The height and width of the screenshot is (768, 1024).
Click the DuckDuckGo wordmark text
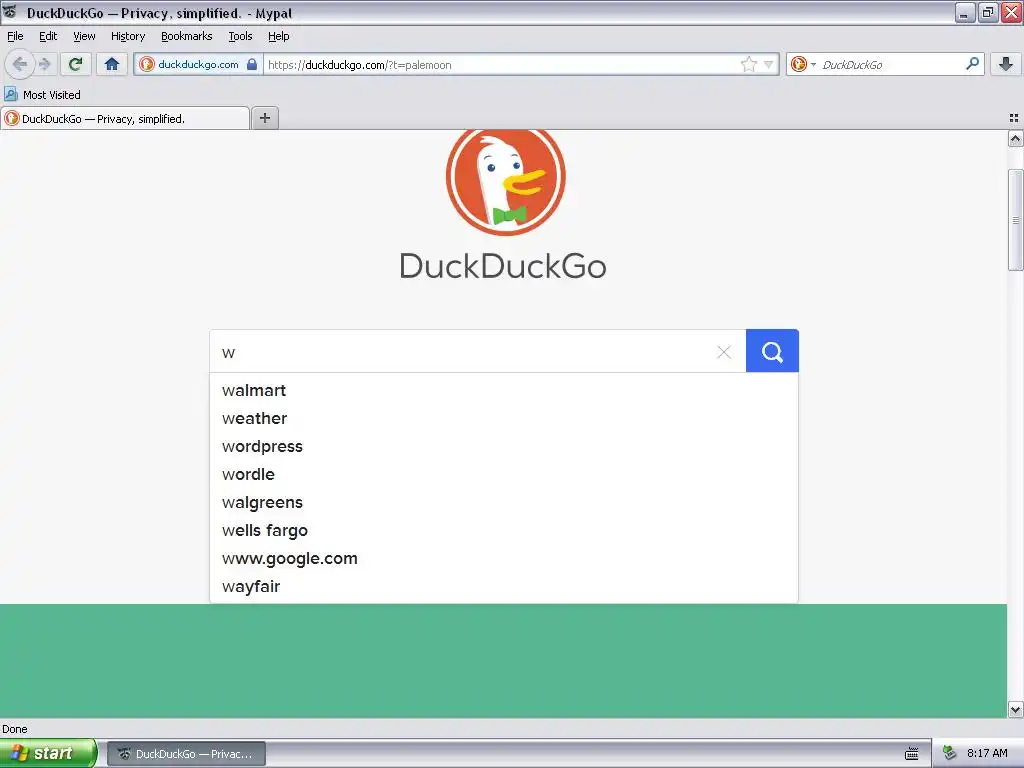coord(503,266)
